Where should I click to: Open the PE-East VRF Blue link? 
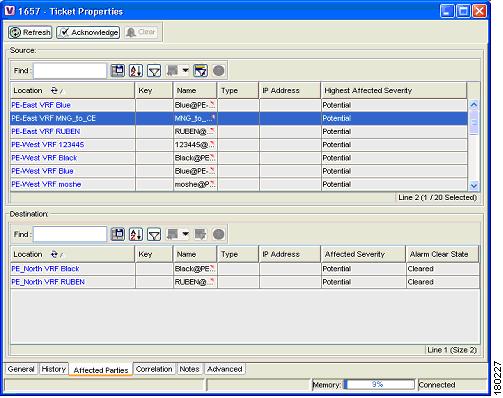click(41, 105)
